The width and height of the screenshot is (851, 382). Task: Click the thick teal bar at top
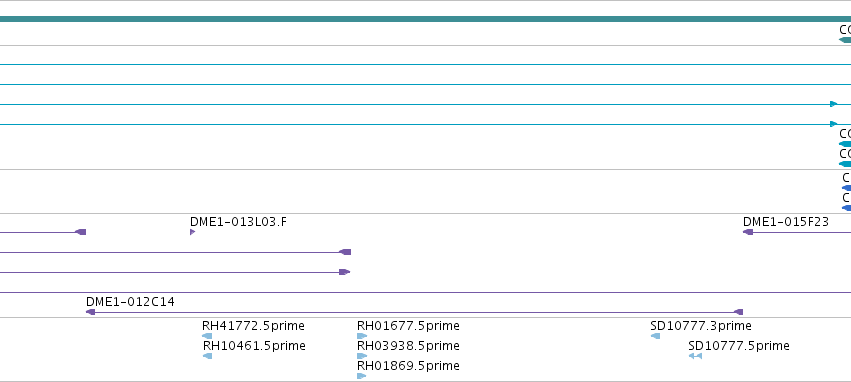(426, 19)
